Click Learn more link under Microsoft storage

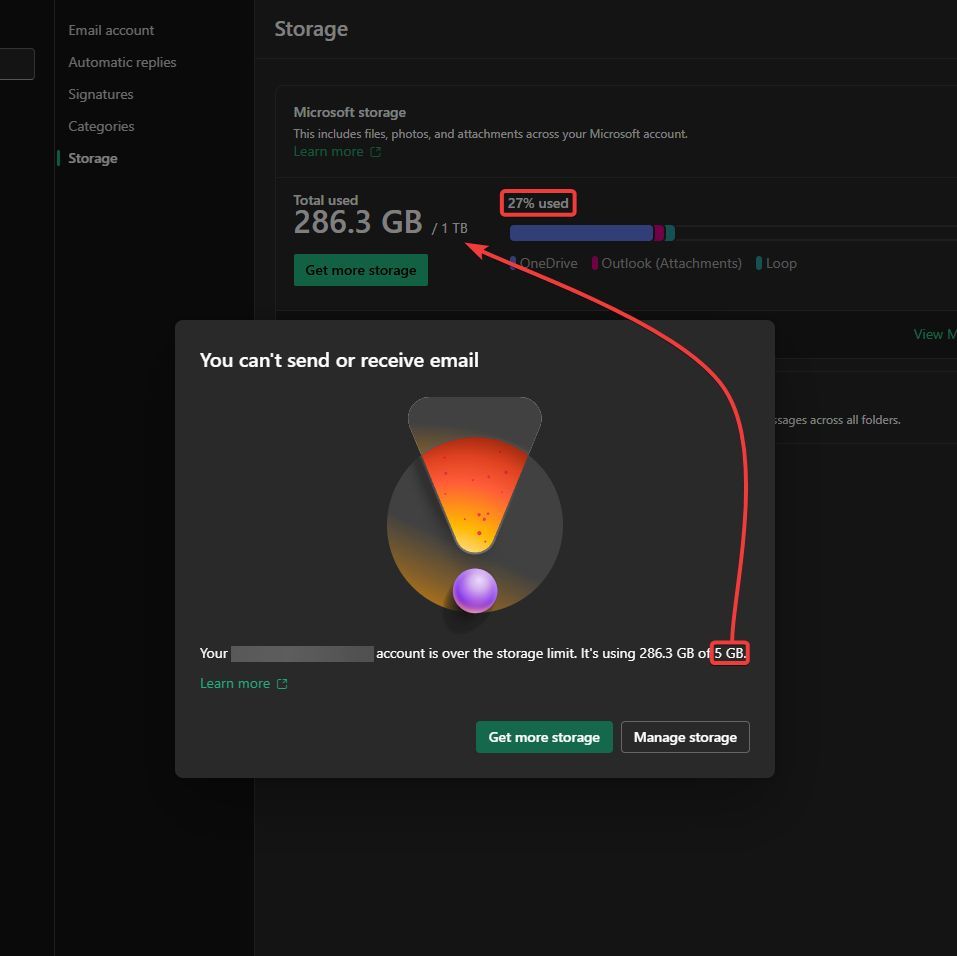(328, 151)
